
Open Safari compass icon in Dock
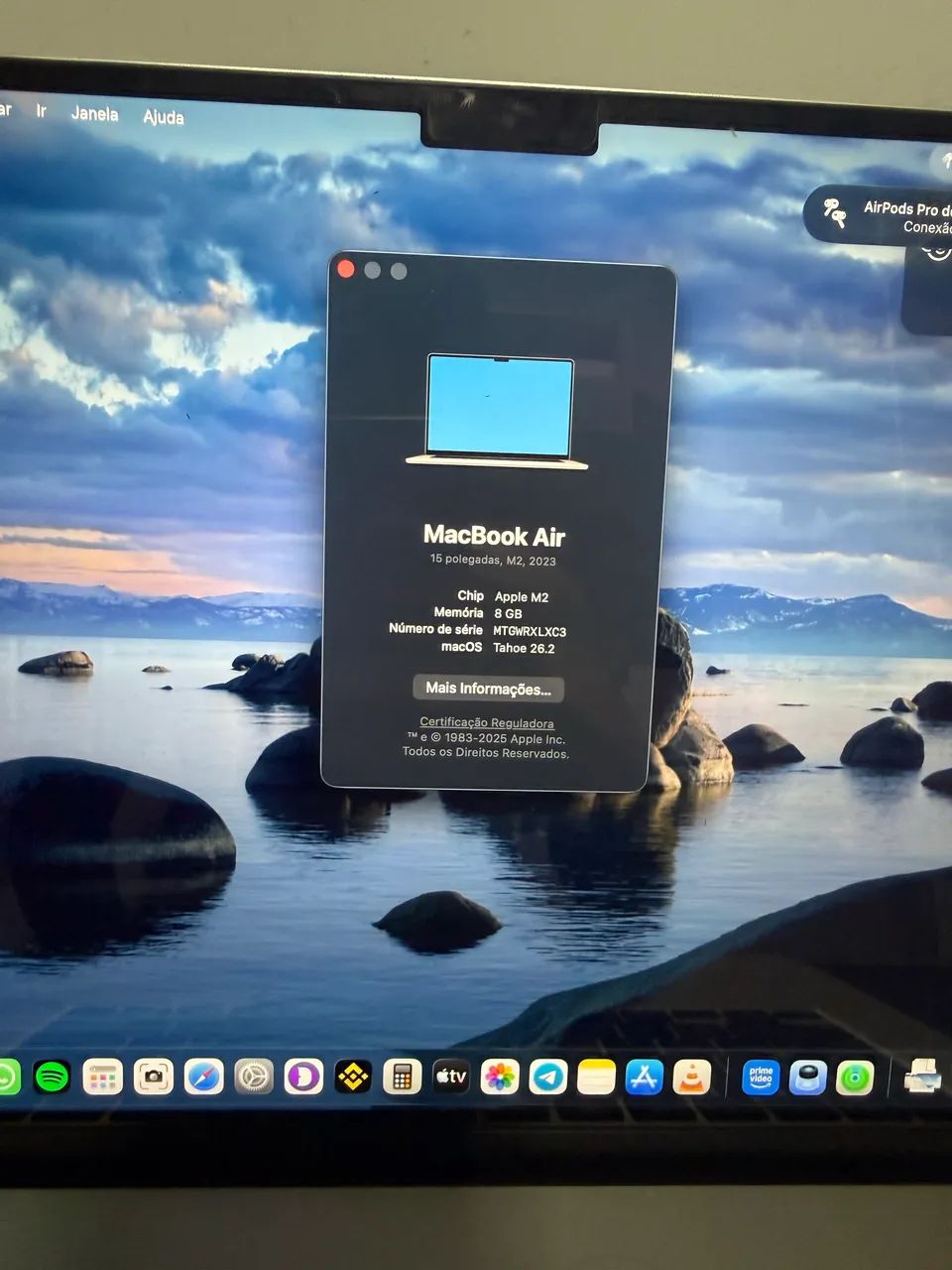(x=203, y=1077)
